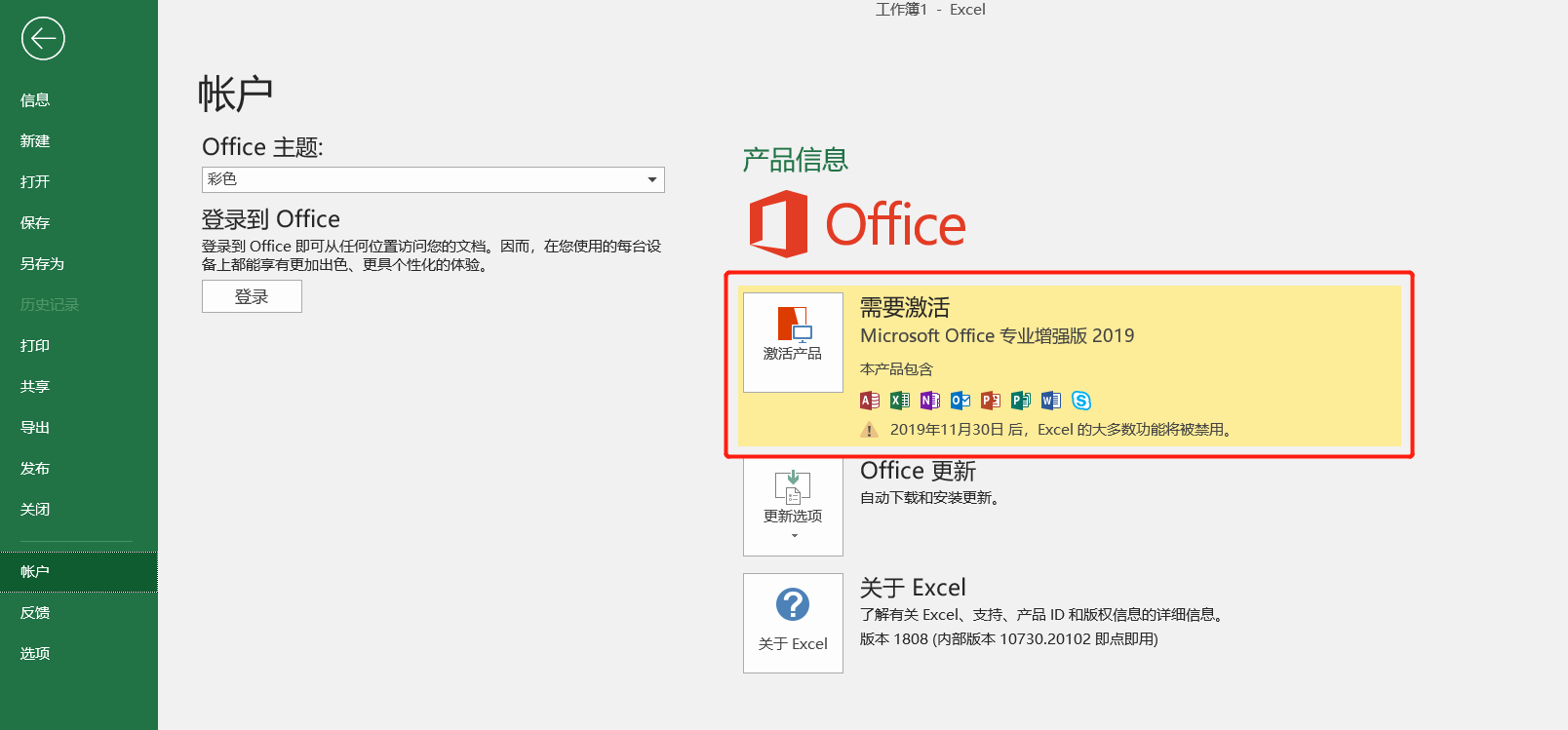Click the Sign in (登录) button
The image size is (1568, 730).
tap(252, 296)
